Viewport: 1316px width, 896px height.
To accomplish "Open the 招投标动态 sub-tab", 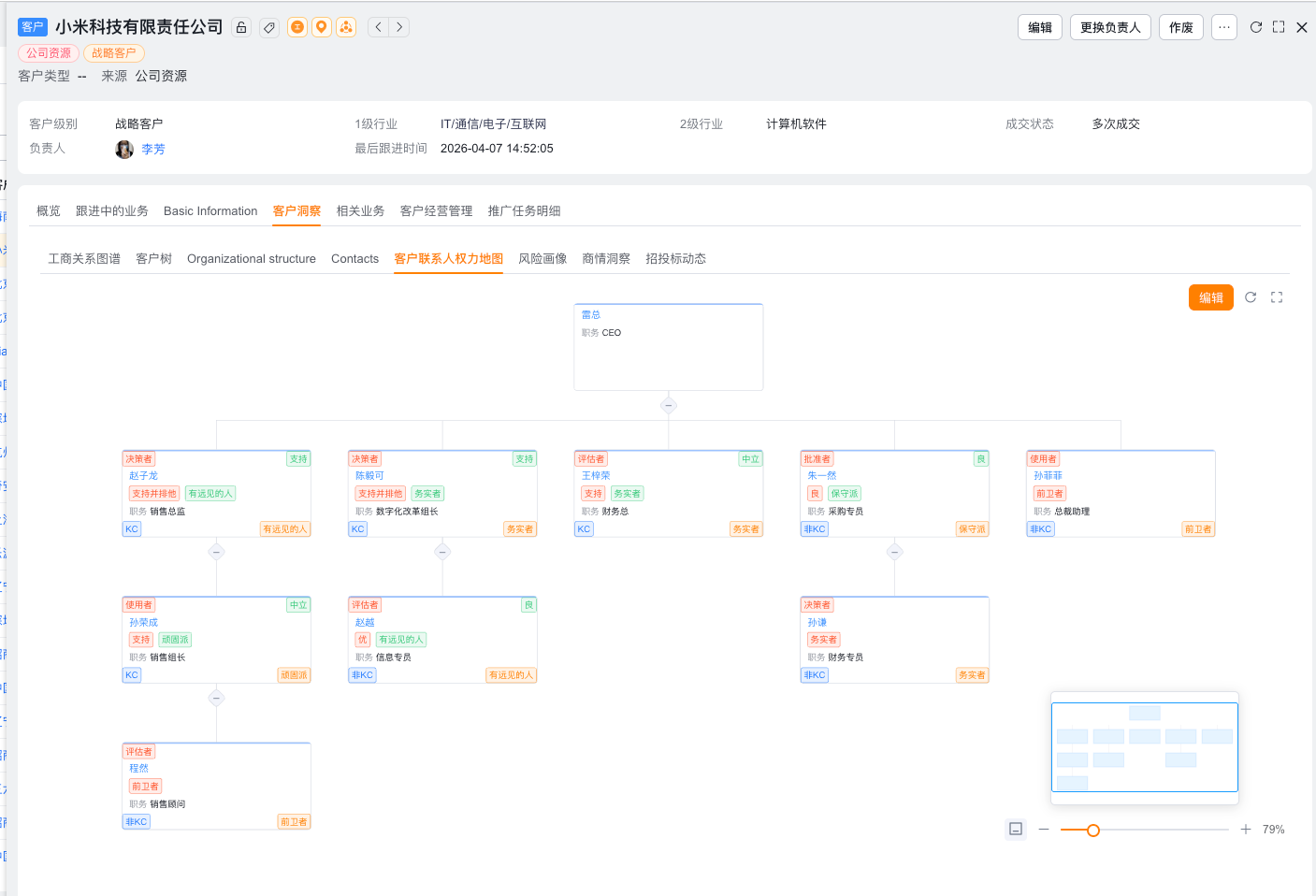I will (676, 259).
